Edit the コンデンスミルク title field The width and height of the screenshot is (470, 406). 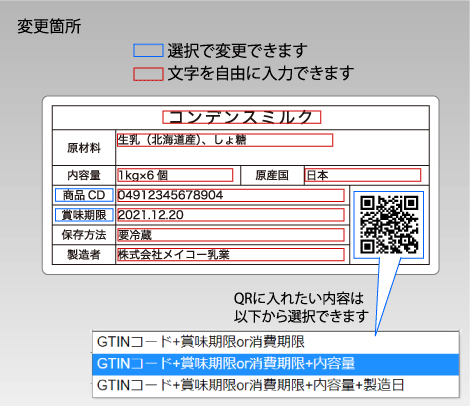point(242,117)
